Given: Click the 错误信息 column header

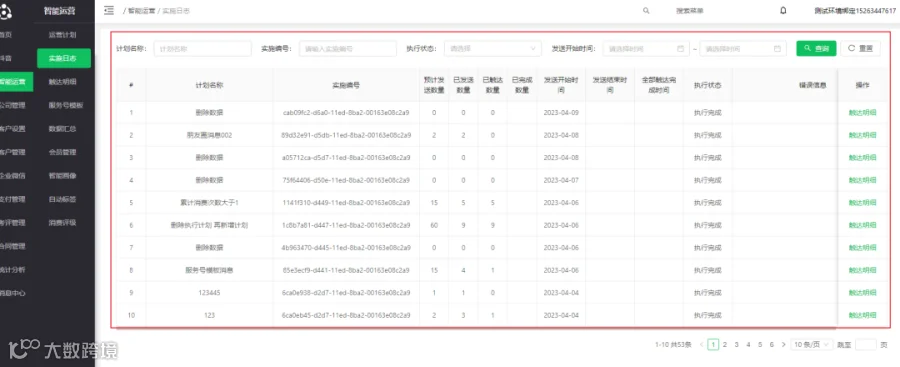Looking at the screenshot, I should [x=813, y=85].
